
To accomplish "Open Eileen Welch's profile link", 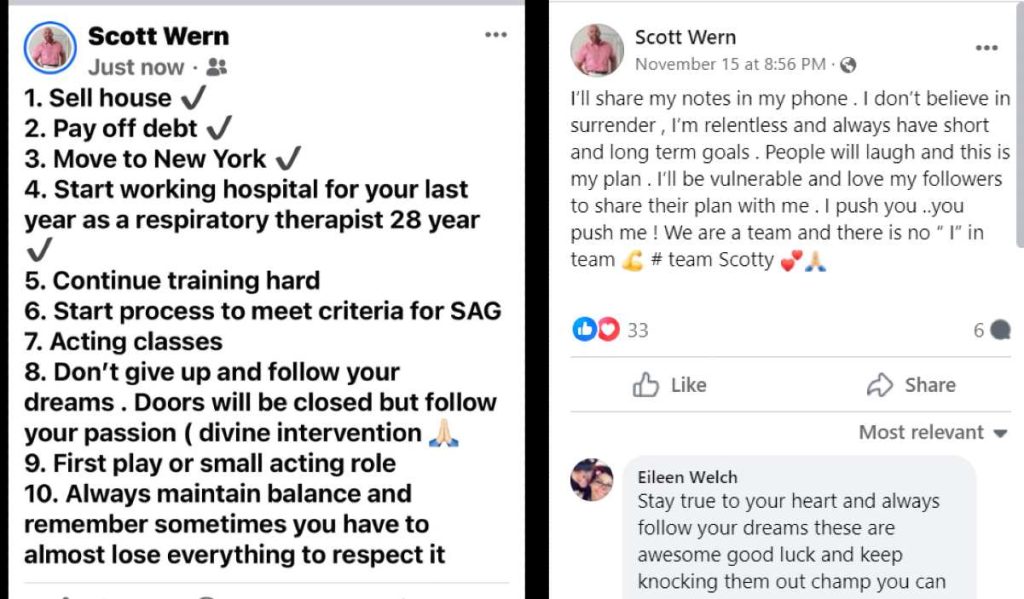I will click(x=687, y=477).
